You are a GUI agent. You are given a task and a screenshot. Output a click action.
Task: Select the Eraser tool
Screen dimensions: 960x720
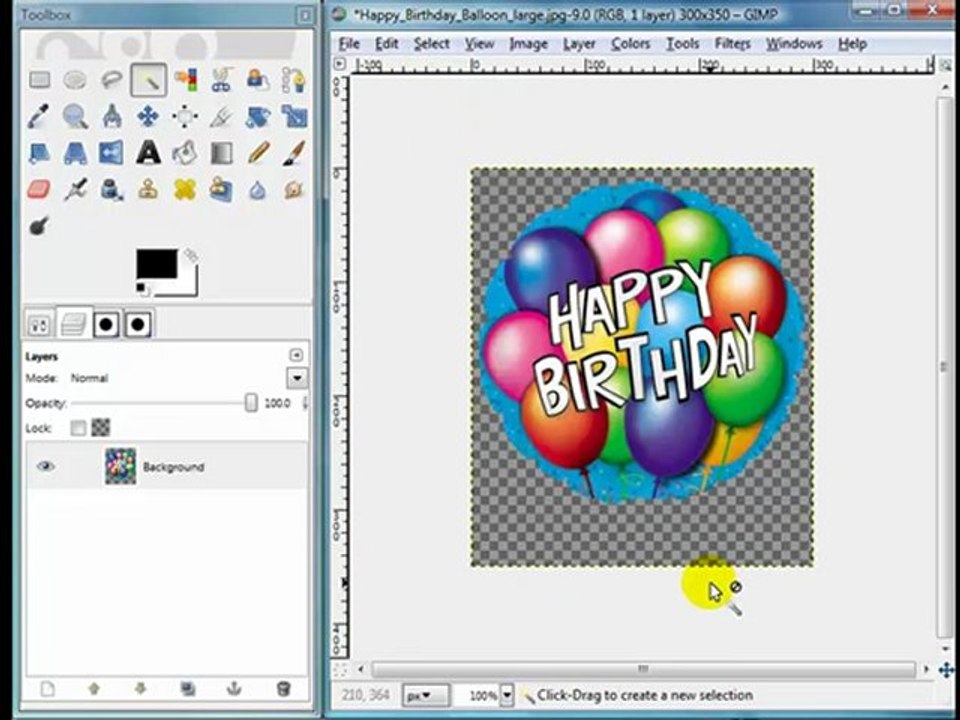[x=39, y=189]
